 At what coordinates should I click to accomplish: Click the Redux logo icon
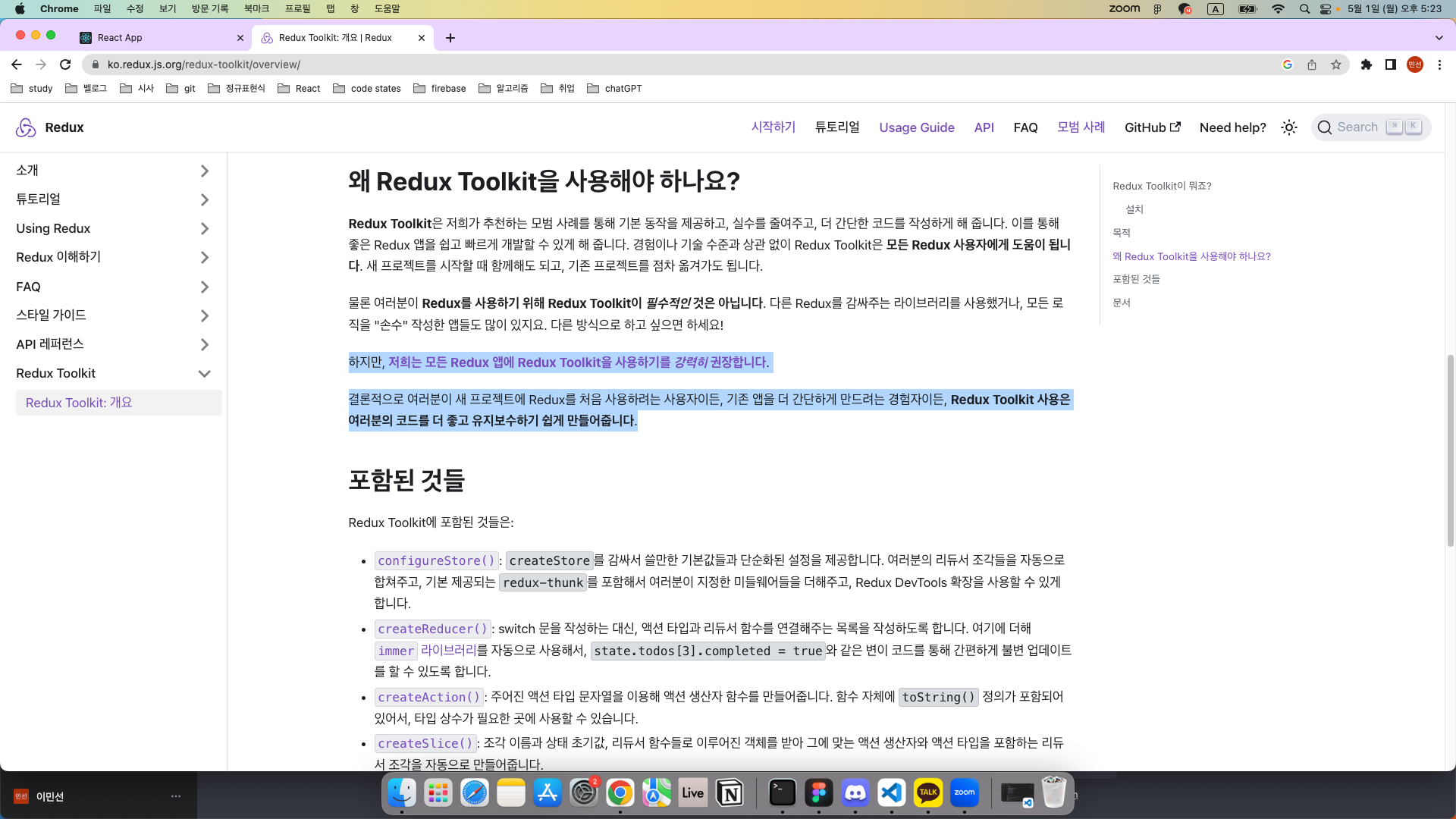(x=26, y=127)
